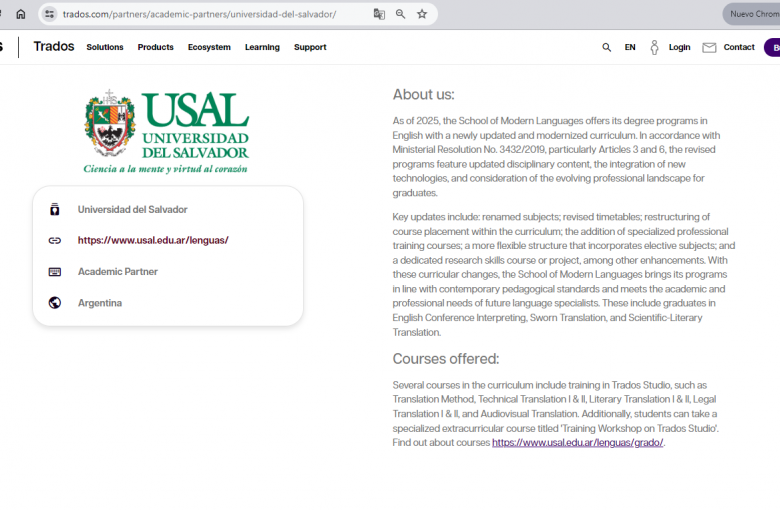
Task: Open the EN language selector
Action: 630,47
